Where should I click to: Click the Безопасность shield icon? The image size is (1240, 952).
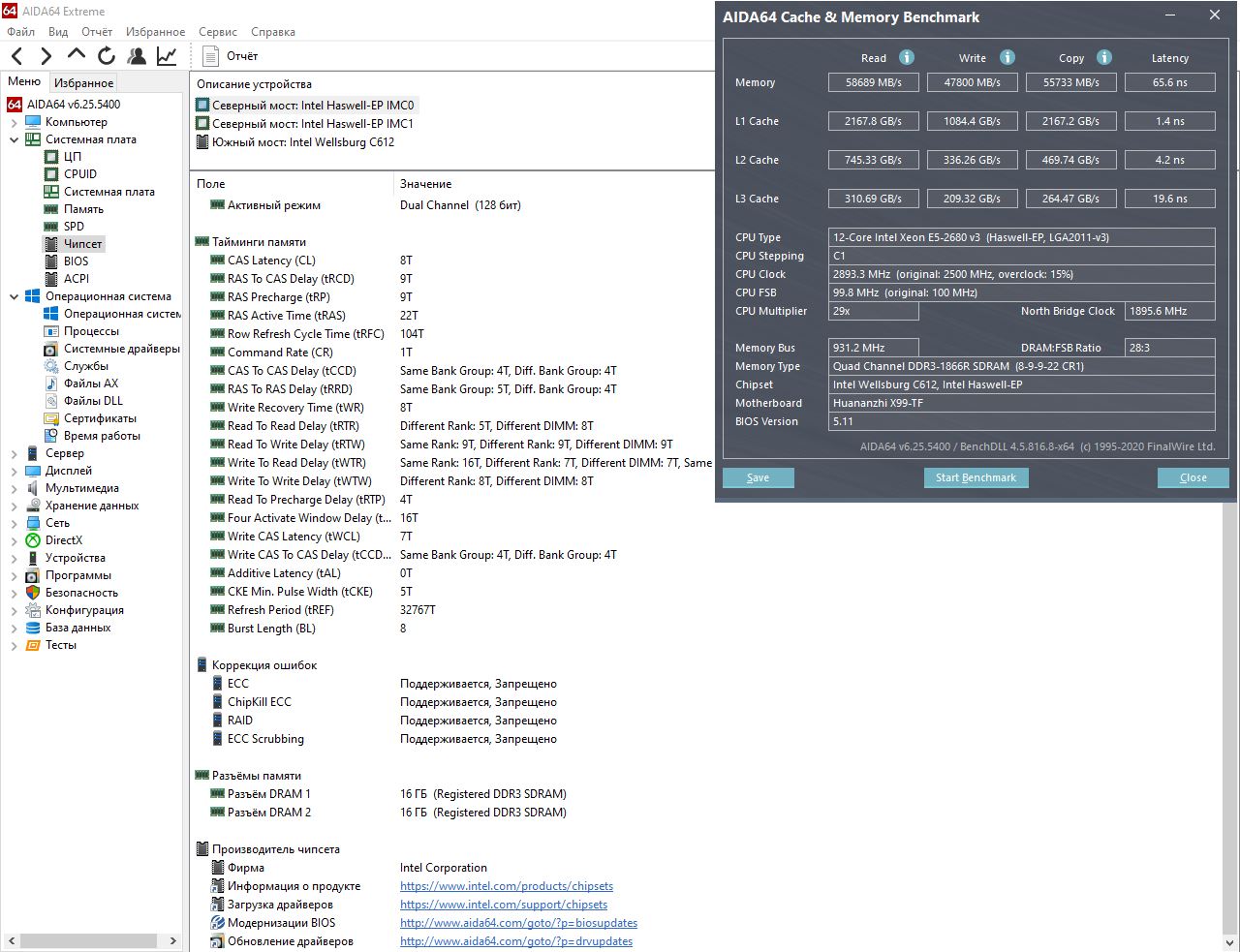pos(33,593)
